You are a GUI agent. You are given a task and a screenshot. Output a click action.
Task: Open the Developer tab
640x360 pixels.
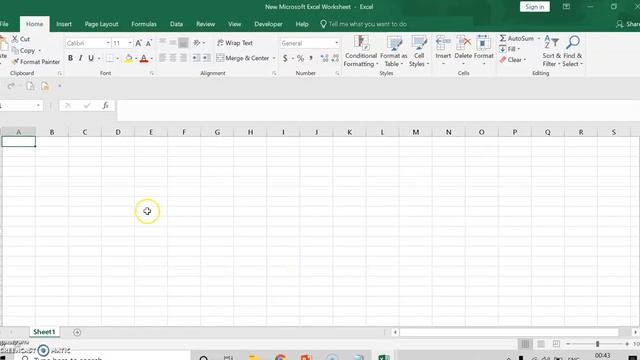pyautogui.click(x=268, y=24)
